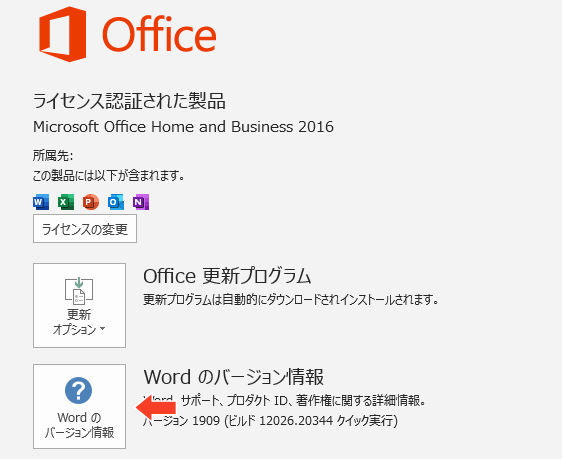Click the Office 更新プログラム heading
Viewport: 562px width, 459px height.
[x=227, y=276]
